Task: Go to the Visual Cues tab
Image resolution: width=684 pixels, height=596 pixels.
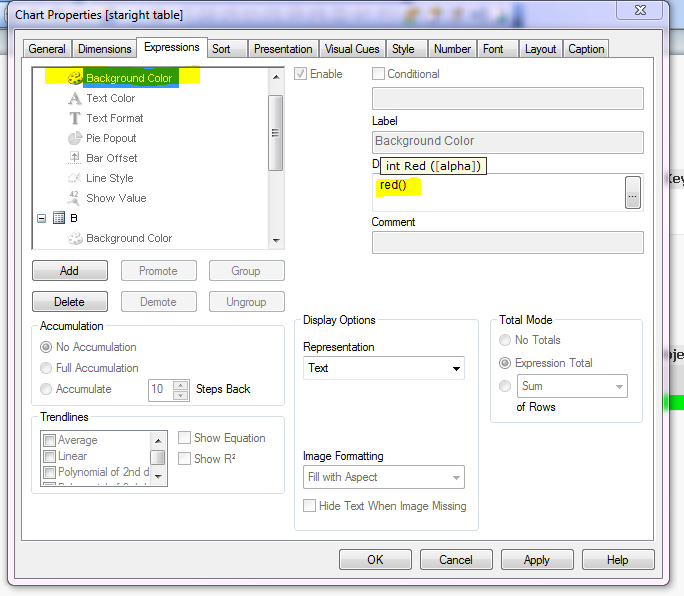Action: coord(352,49)
